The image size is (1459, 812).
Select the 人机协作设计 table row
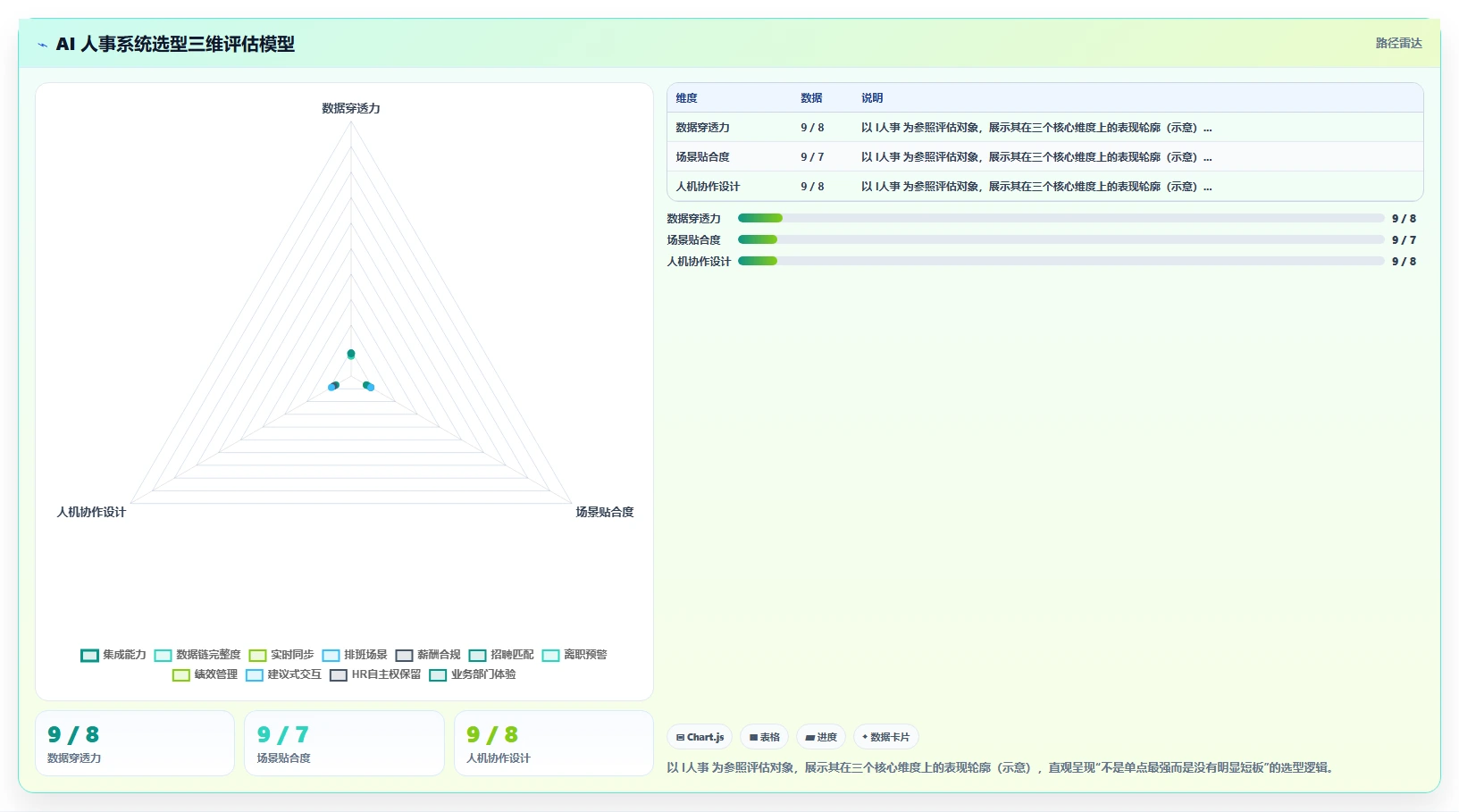pyautogui.click(x=1044, y=186)
